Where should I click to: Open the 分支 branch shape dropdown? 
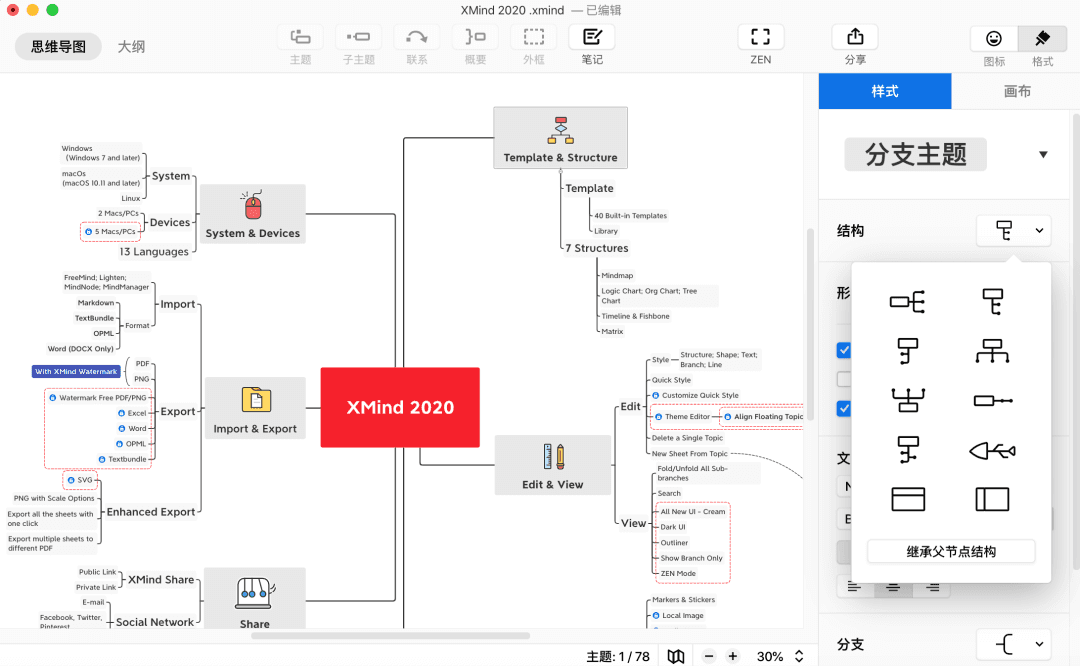1014,645
